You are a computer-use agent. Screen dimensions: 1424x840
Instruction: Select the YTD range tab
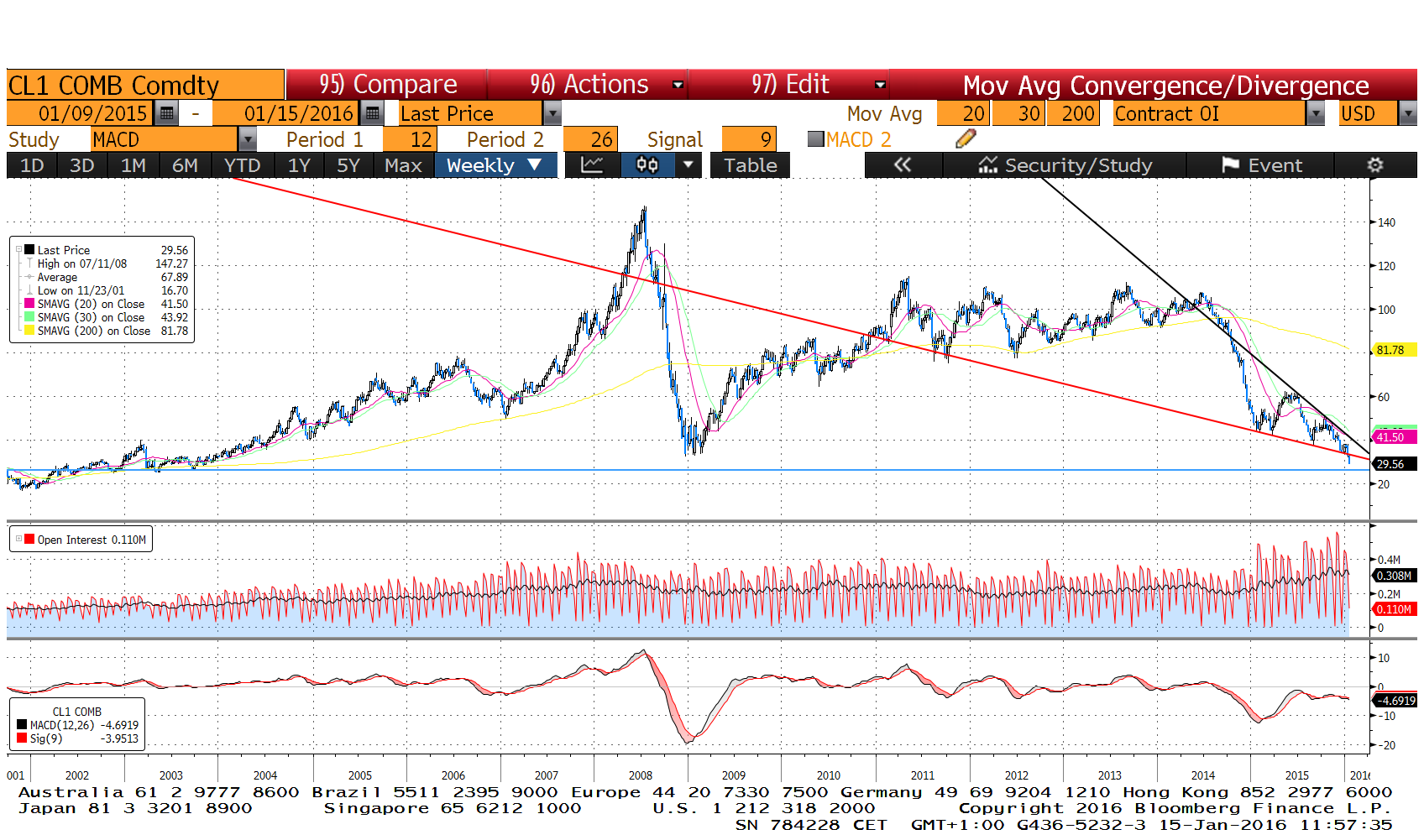point(242,165)
